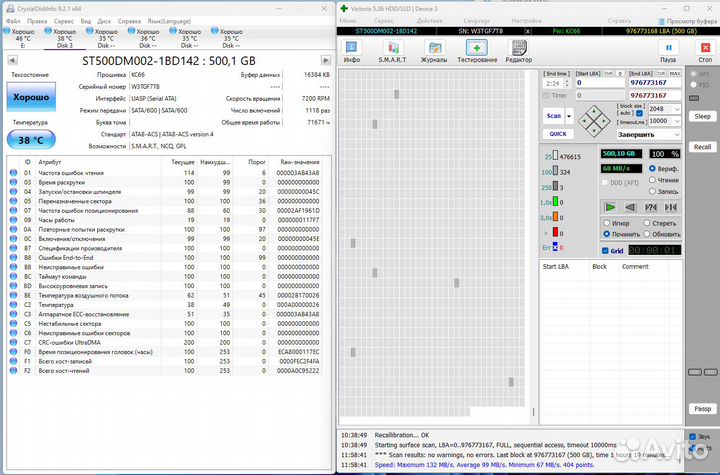Select the Disk 3 drive tab

(x=64, y=38)
